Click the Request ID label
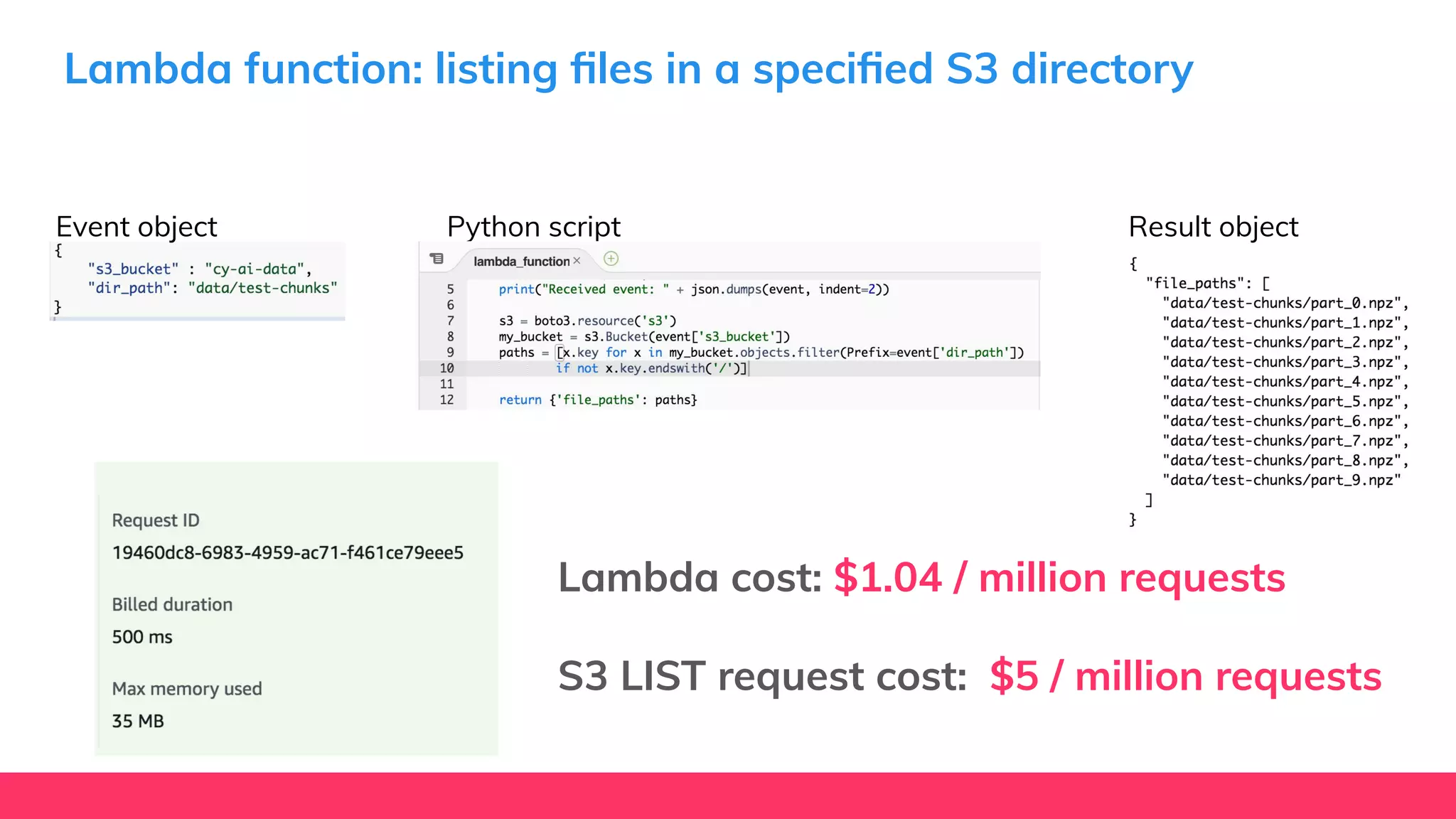 pyautogui.click(x=156, y=520)
